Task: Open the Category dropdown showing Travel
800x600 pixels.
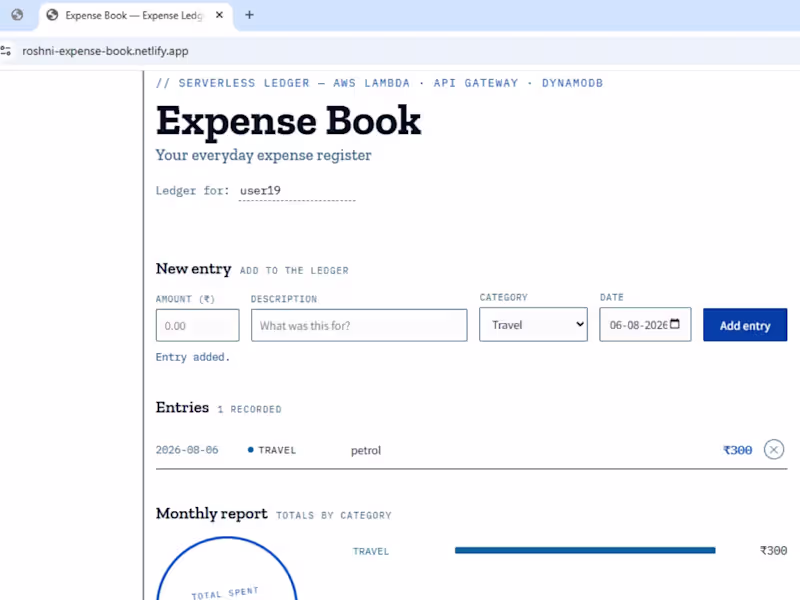Action: 533,324
